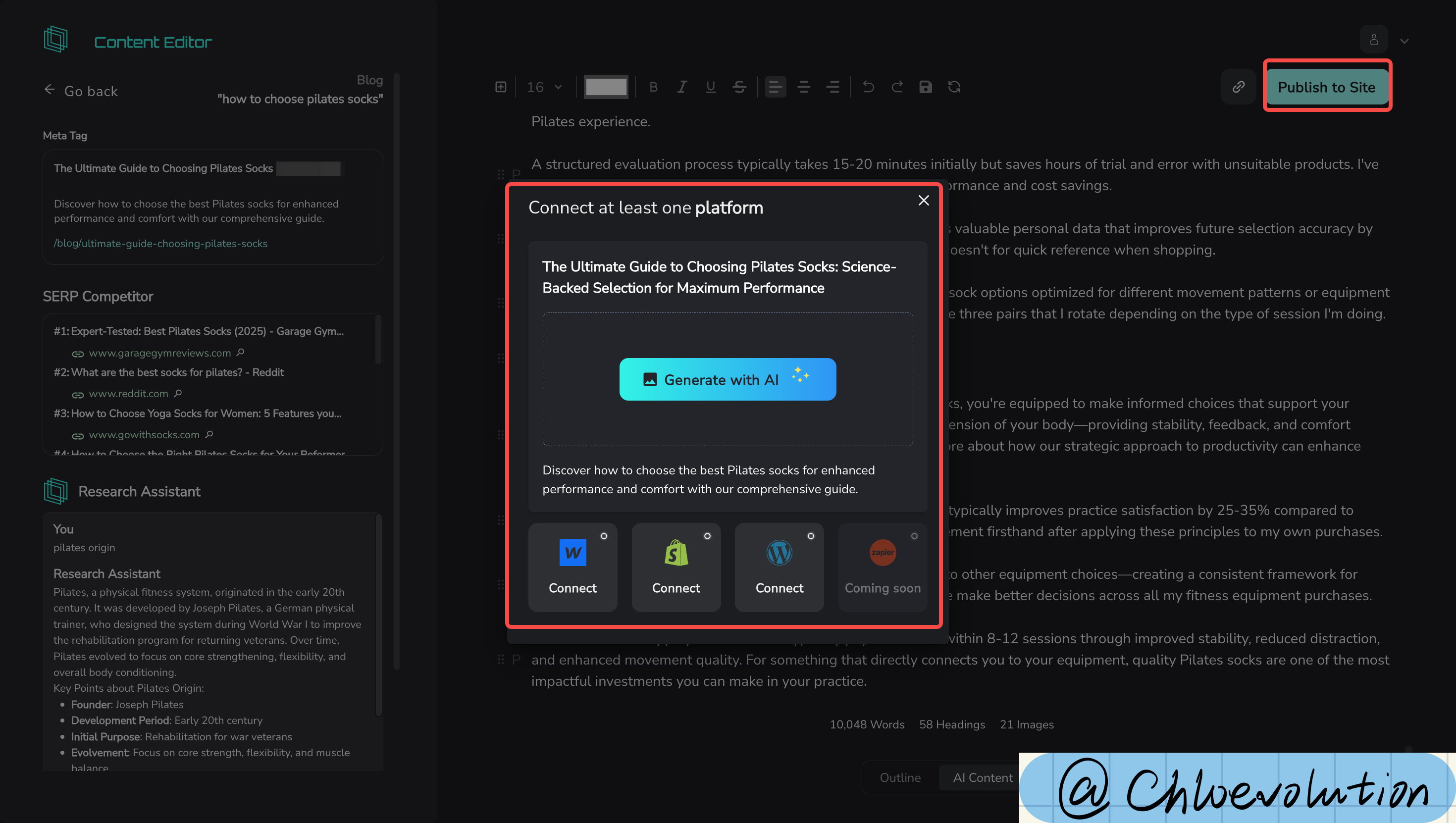Click the refresh/regenerate icon in toolbar
1456x823 pixels.
tap(955, 87)
